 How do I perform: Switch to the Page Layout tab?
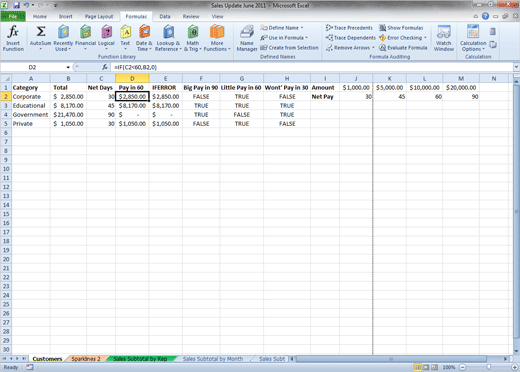pyautogui.click(x=99, y=16)
